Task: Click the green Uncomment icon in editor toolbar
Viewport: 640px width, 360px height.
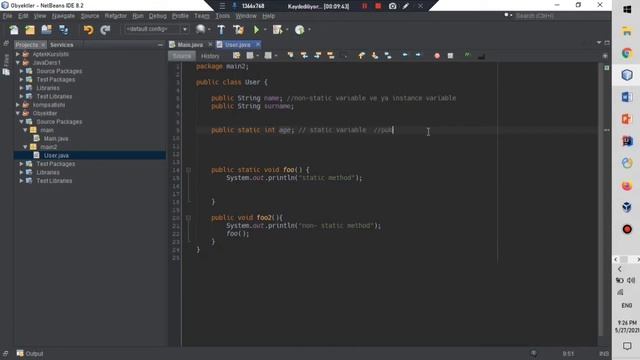Action: pyautogui.click(x=468, y=56)
